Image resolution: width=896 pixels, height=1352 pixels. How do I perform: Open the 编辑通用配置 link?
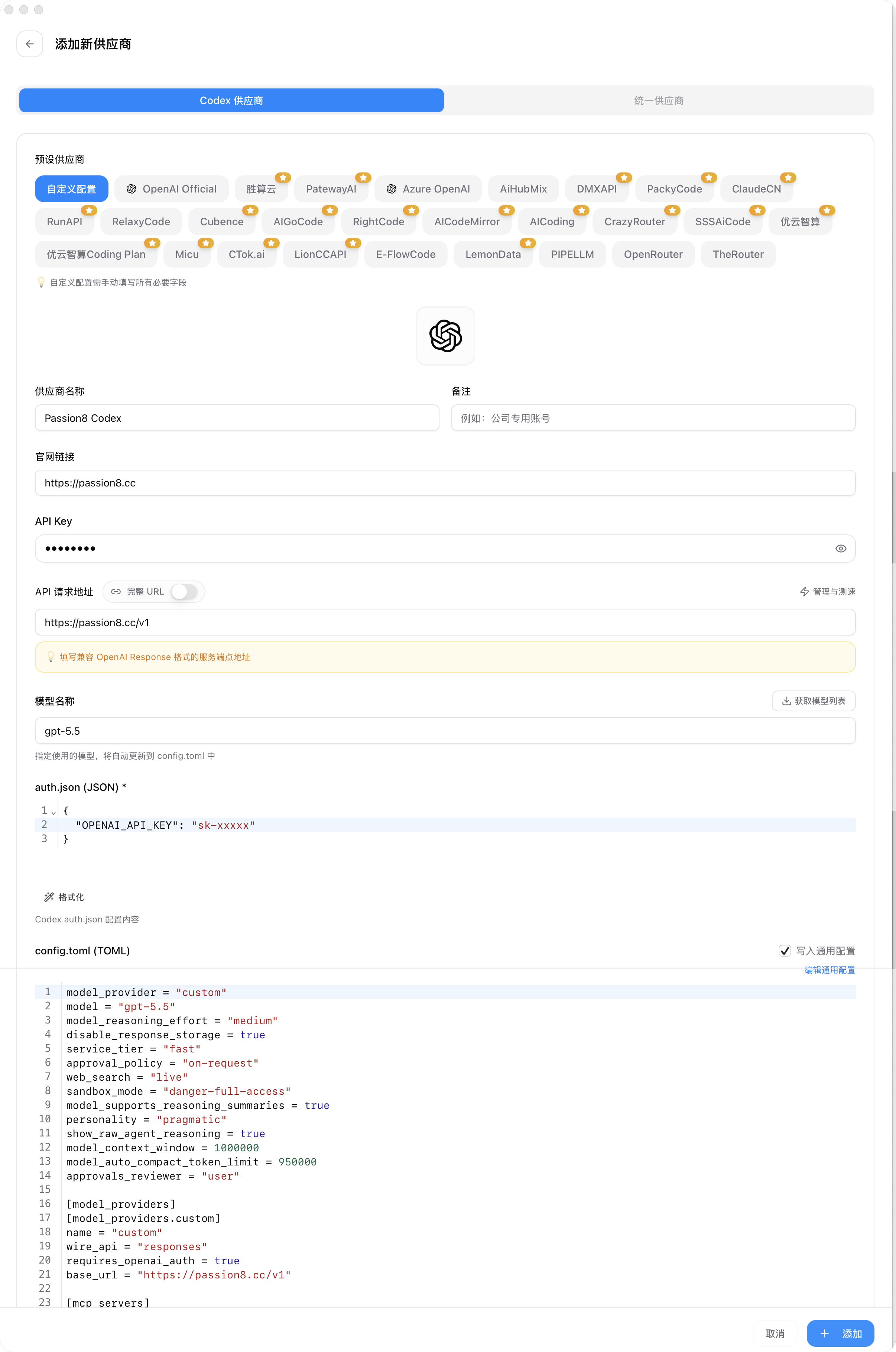(830, 970)
